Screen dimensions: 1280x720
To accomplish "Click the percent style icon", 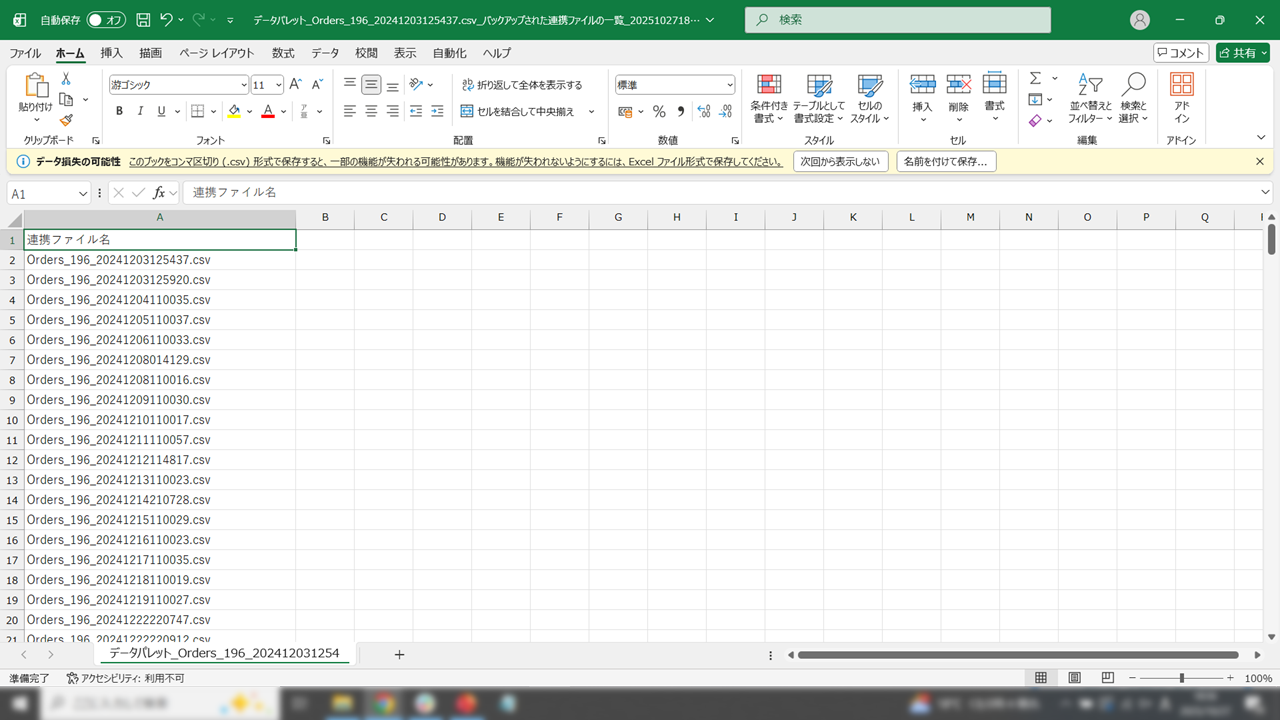I will pyautogui.click(x=659, y=111).
